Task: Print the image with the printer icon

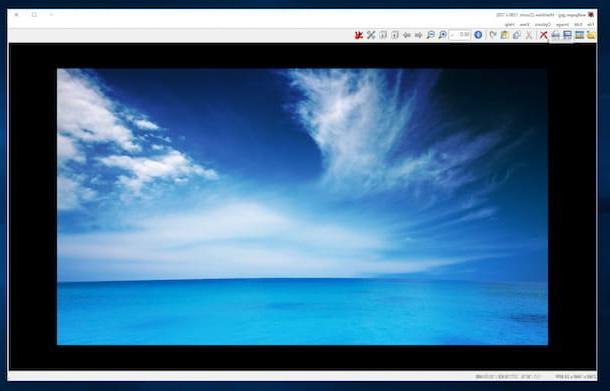Action: click(x=556, y=35)
